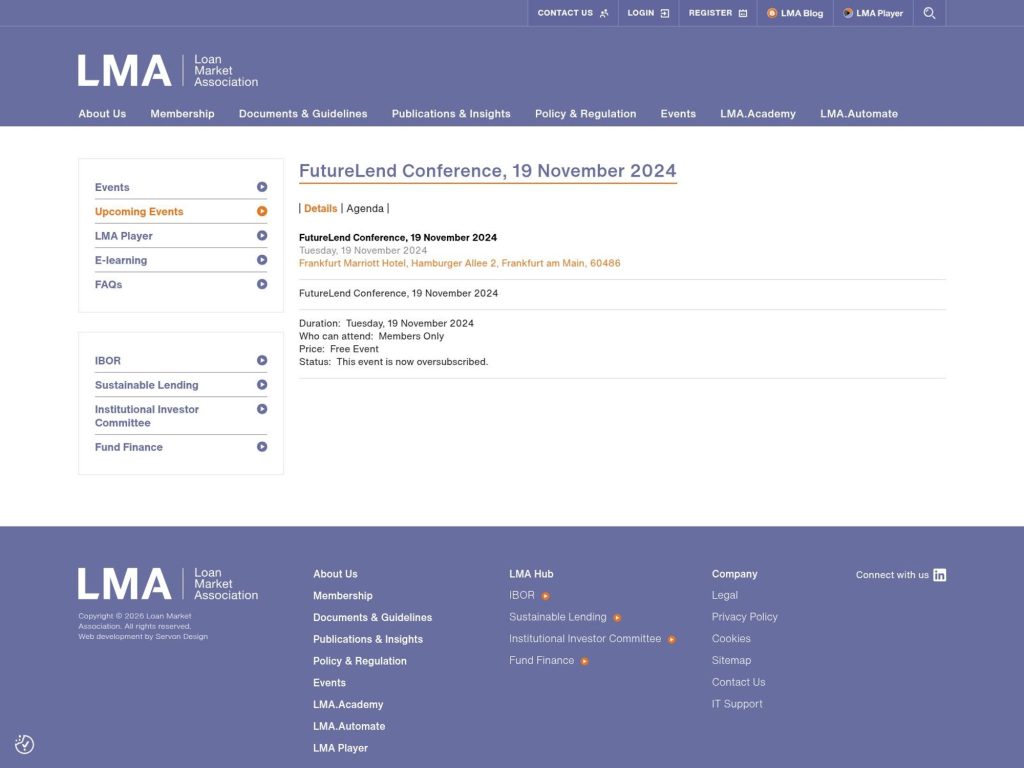Click the cookie settings icon at bottom left

[25, 744]
